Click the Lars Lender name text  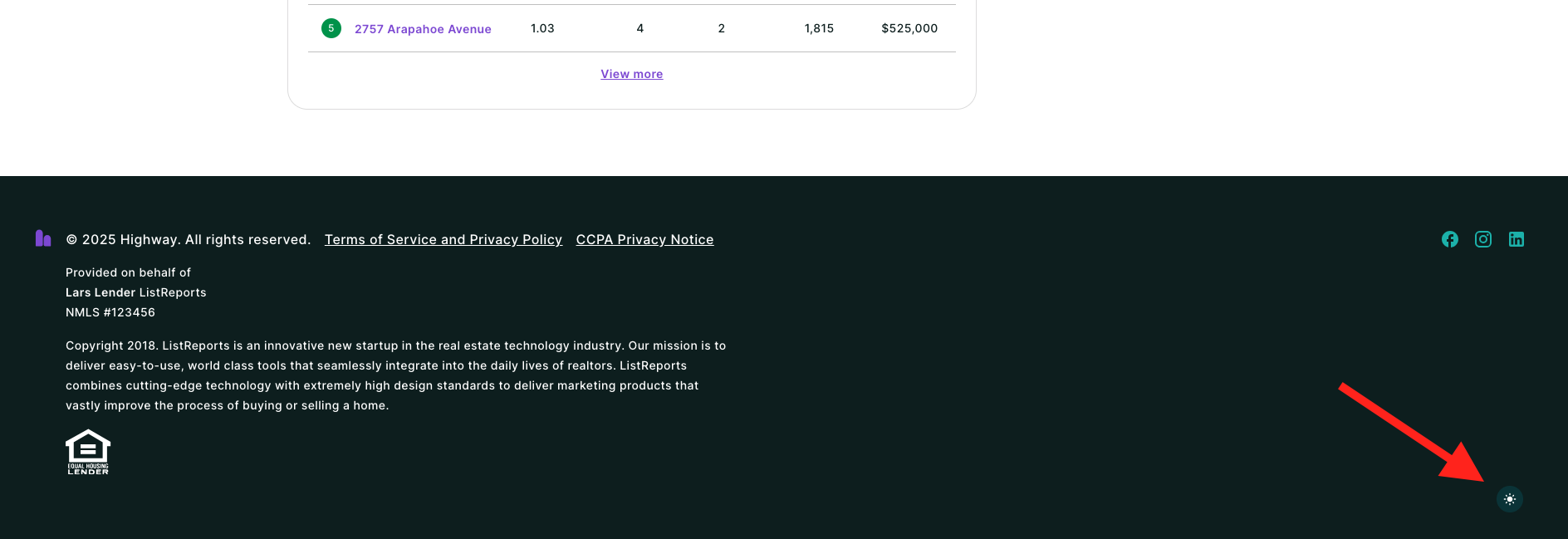100,292
